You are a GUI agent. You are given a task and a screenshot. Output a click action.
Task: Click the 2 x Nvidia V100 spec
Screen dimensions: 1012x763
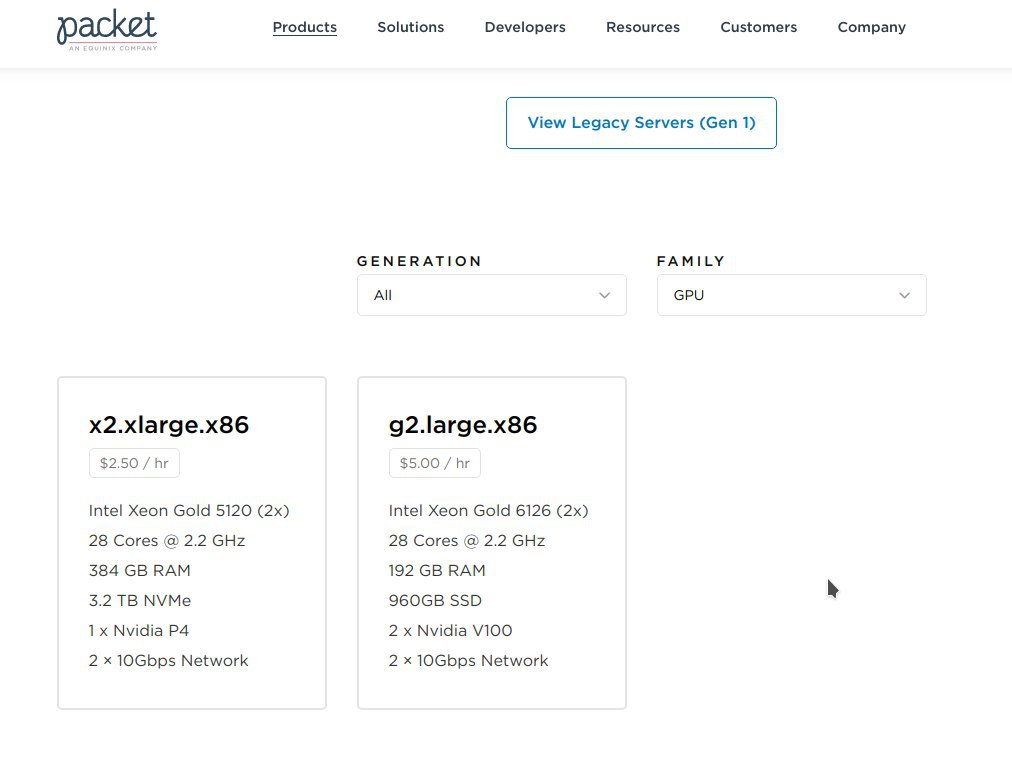click(x=450, y=631)
